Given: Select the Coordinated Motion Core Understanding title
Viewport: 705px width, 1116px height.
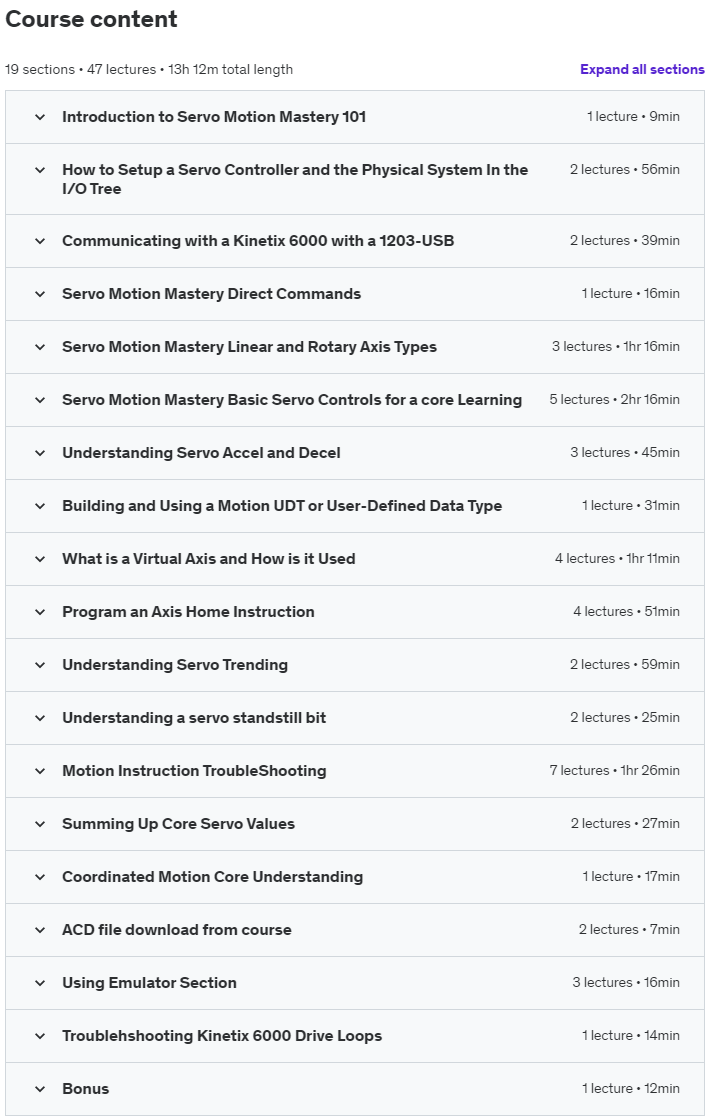Looking at the screenshot, I should [212, 877].
